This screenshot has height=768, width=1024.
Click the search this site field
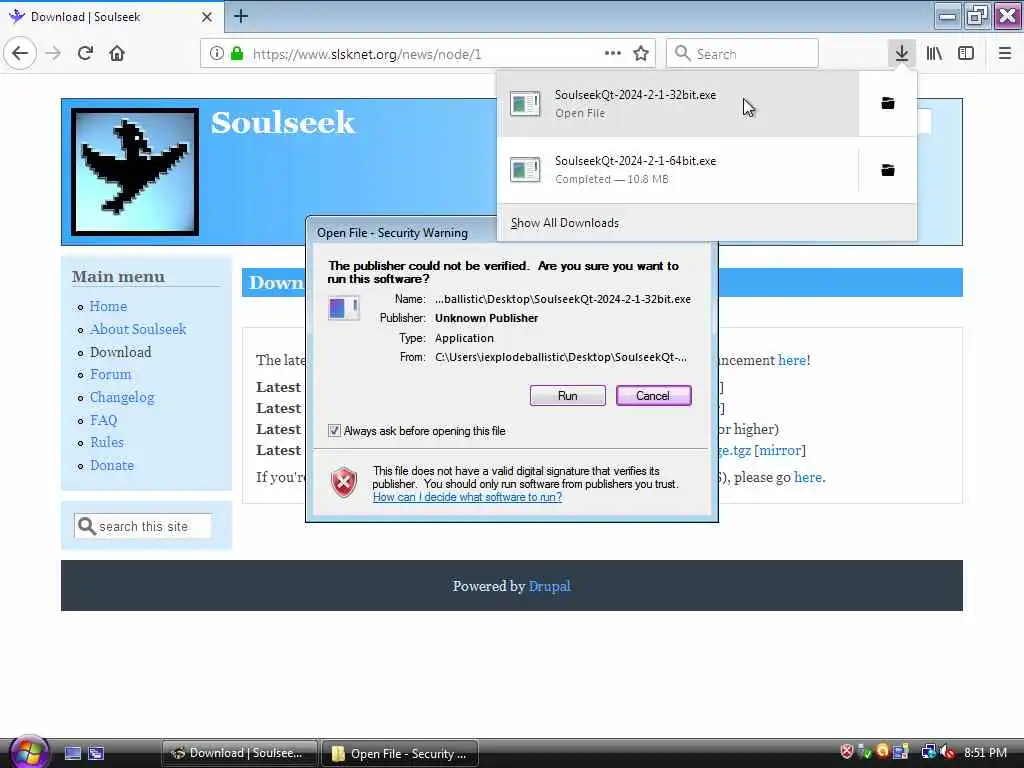click(143, 526)
